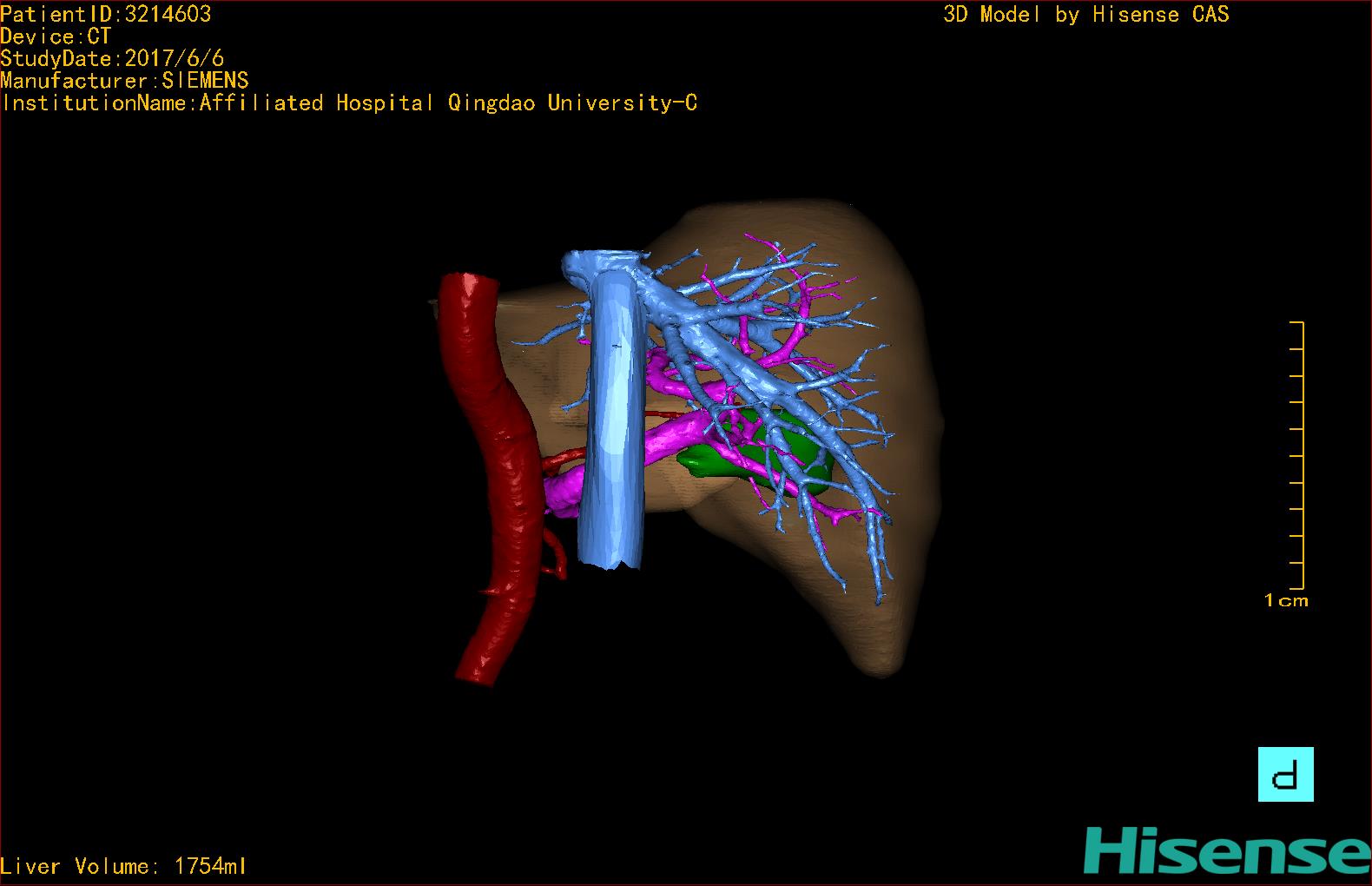Click the vertical scale ruler
This screenshot has width=1372, height=886.
click(x=1297, y=455)
